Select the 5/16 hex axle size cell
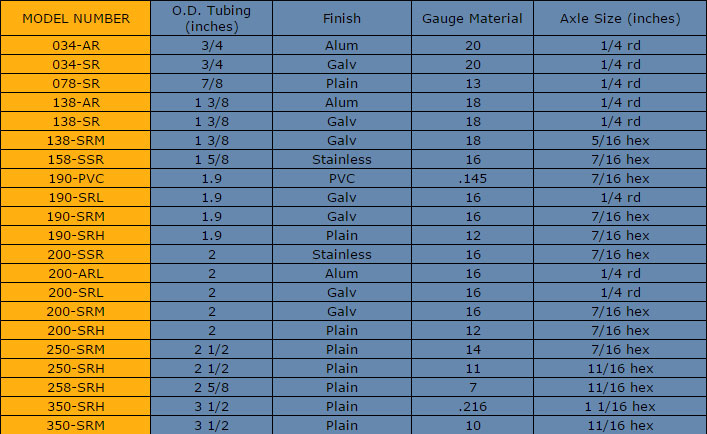This screenshot has width=707, height=434. click(620, 140)
